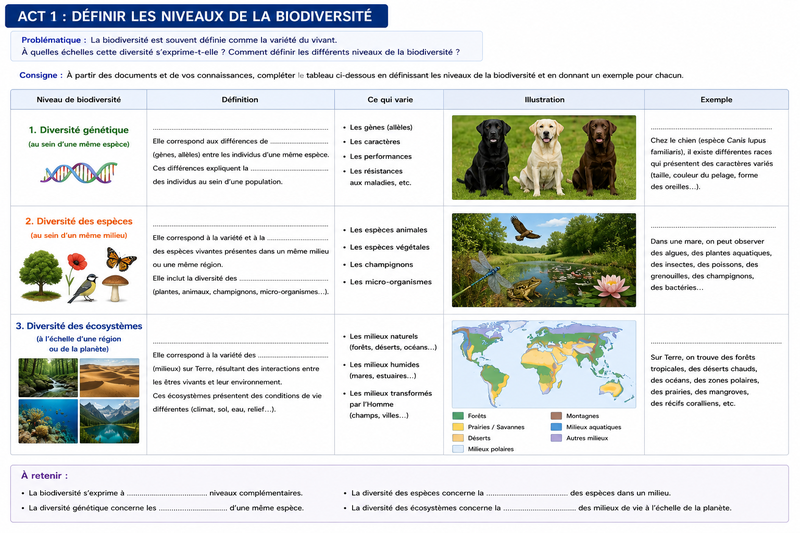Click the small blue tit bird illustration
The height and width of the screenshot is (533, 800).
pos(84,288)
